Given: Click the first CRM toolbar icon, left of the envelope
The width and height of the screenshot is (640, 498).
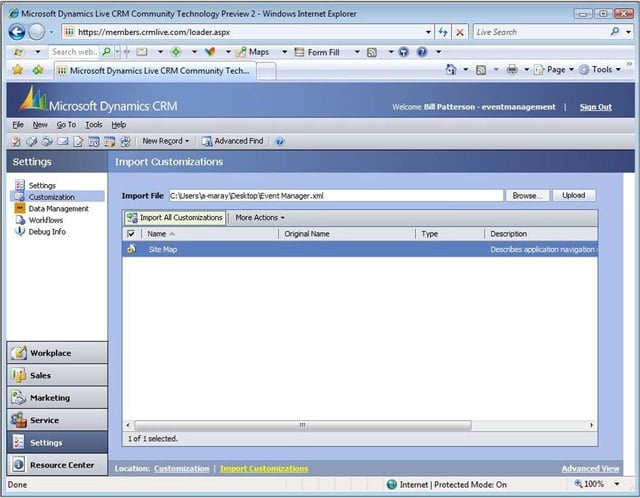Looking at the screenshot, I should pos(16,142).
